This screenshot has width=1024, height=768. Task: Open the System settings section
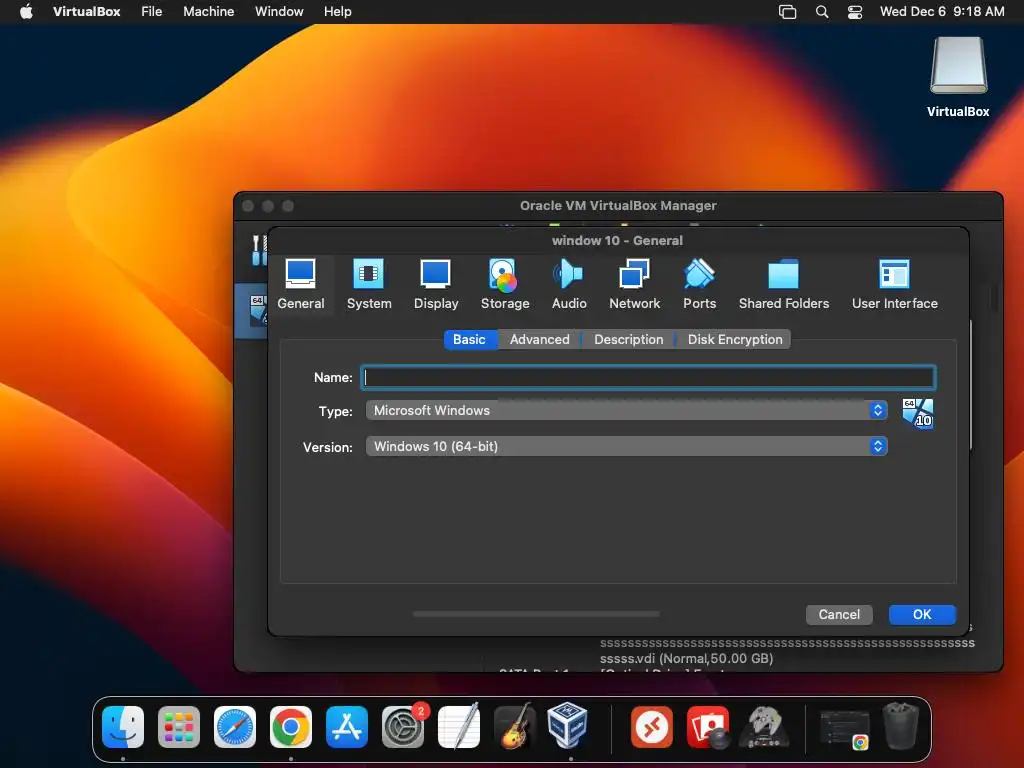[x=369, y=285]
